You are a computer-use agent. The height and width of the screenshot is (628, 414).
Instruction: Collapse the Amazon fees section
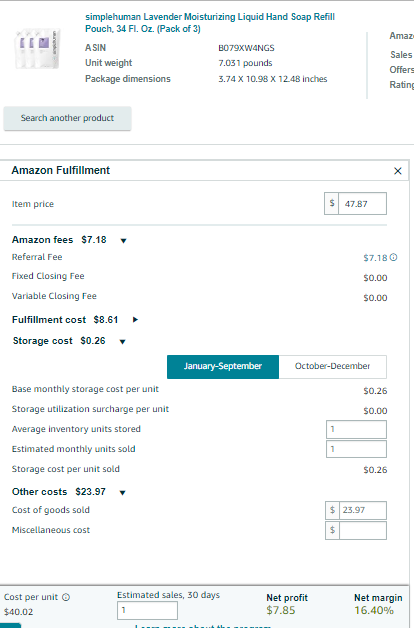(123, 241)
